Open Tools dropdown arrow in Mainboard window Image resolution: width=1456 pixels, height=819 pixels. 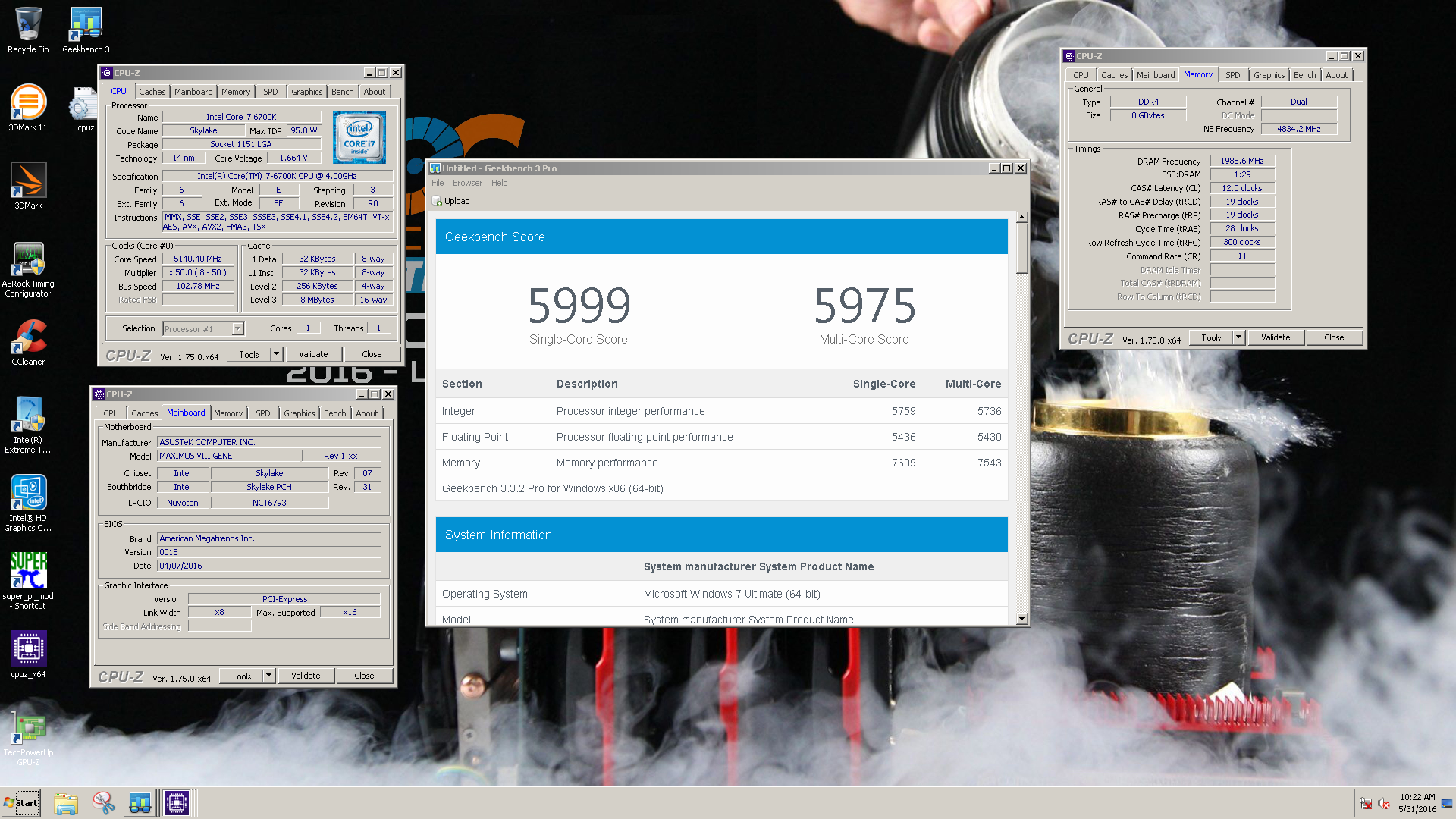click(x=269, y=676)
